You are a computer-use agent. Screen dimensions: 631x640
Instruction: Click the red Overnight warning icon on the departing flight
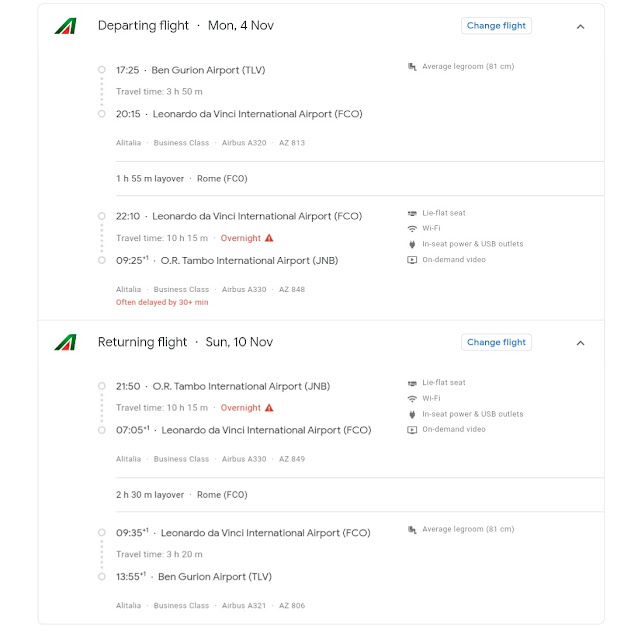[x=269, y=239]
